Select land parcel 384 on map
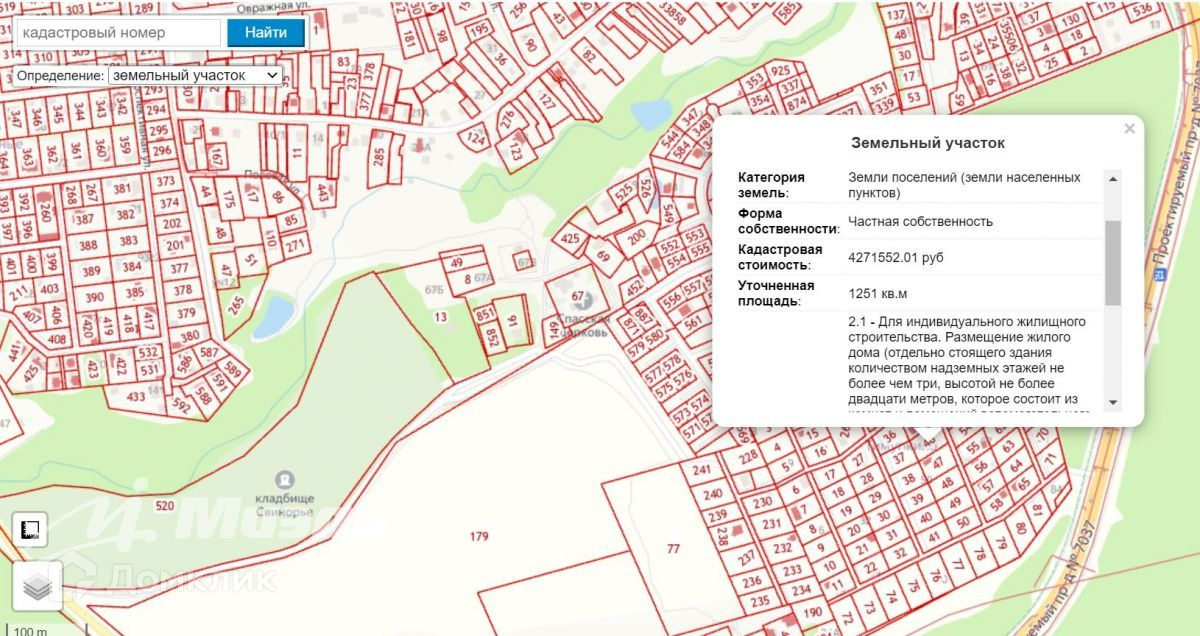The height and width of the screenshot is (636, 1200). tap(132, 267)
